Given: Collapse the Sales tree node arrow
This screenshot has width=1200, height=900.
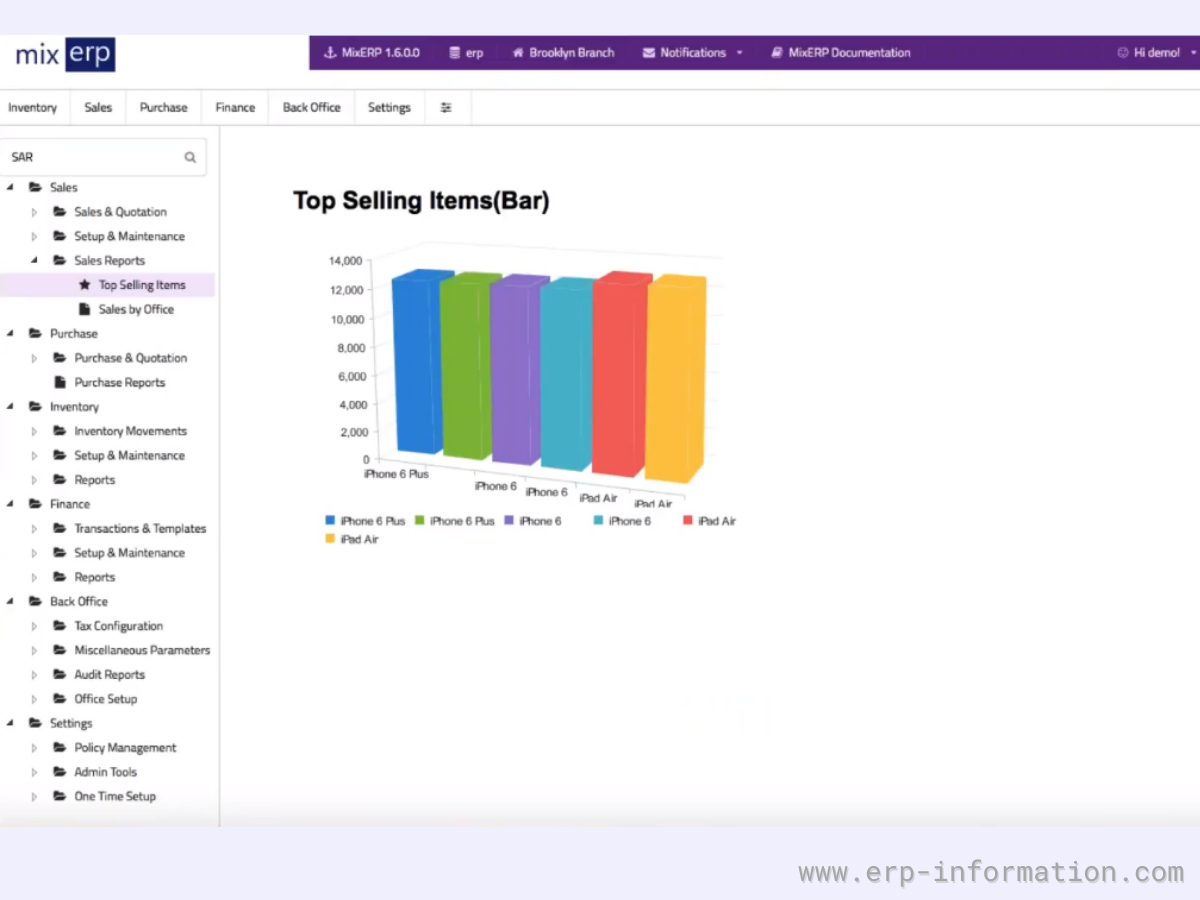Looking at the screenshot, I should pyautogui.click(x=10, y=187).
